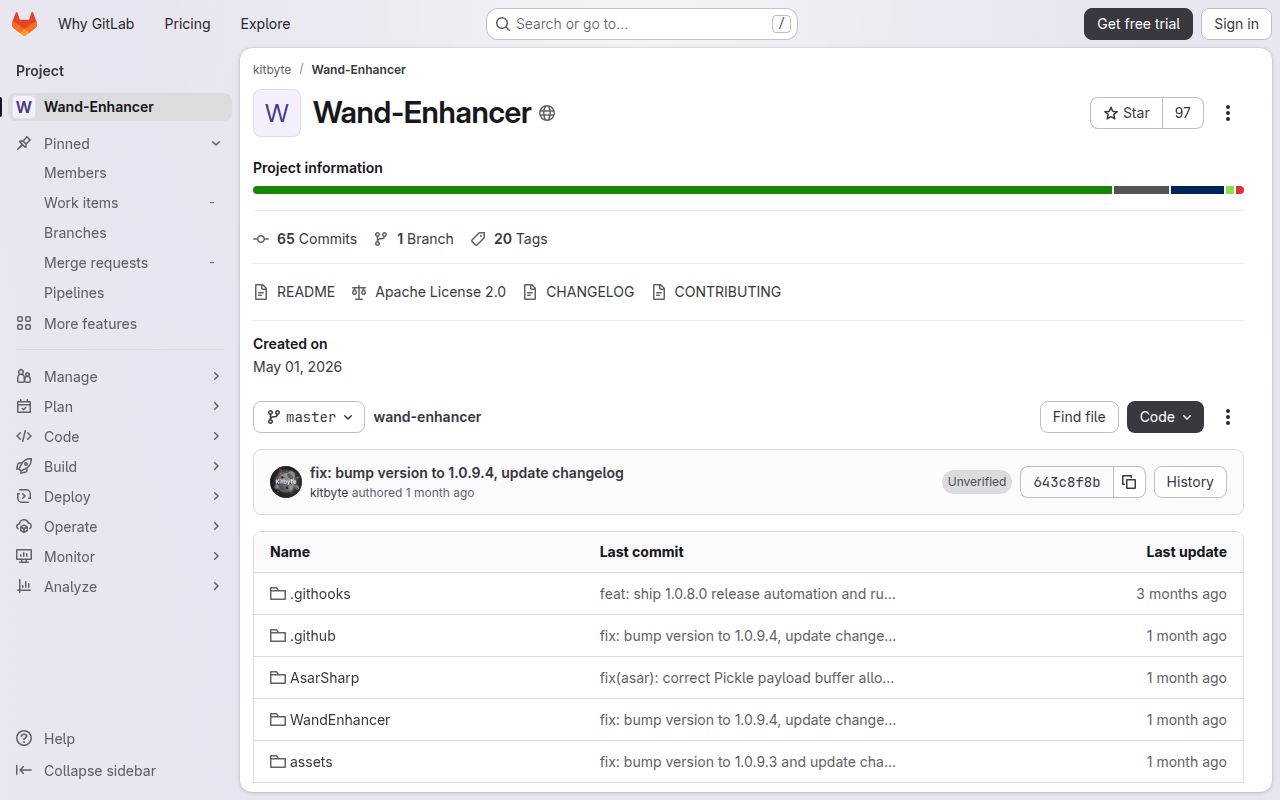This screenshot has height=800, width=1280.
Task: Click the Manage users icon
Action: click(24, 377)
